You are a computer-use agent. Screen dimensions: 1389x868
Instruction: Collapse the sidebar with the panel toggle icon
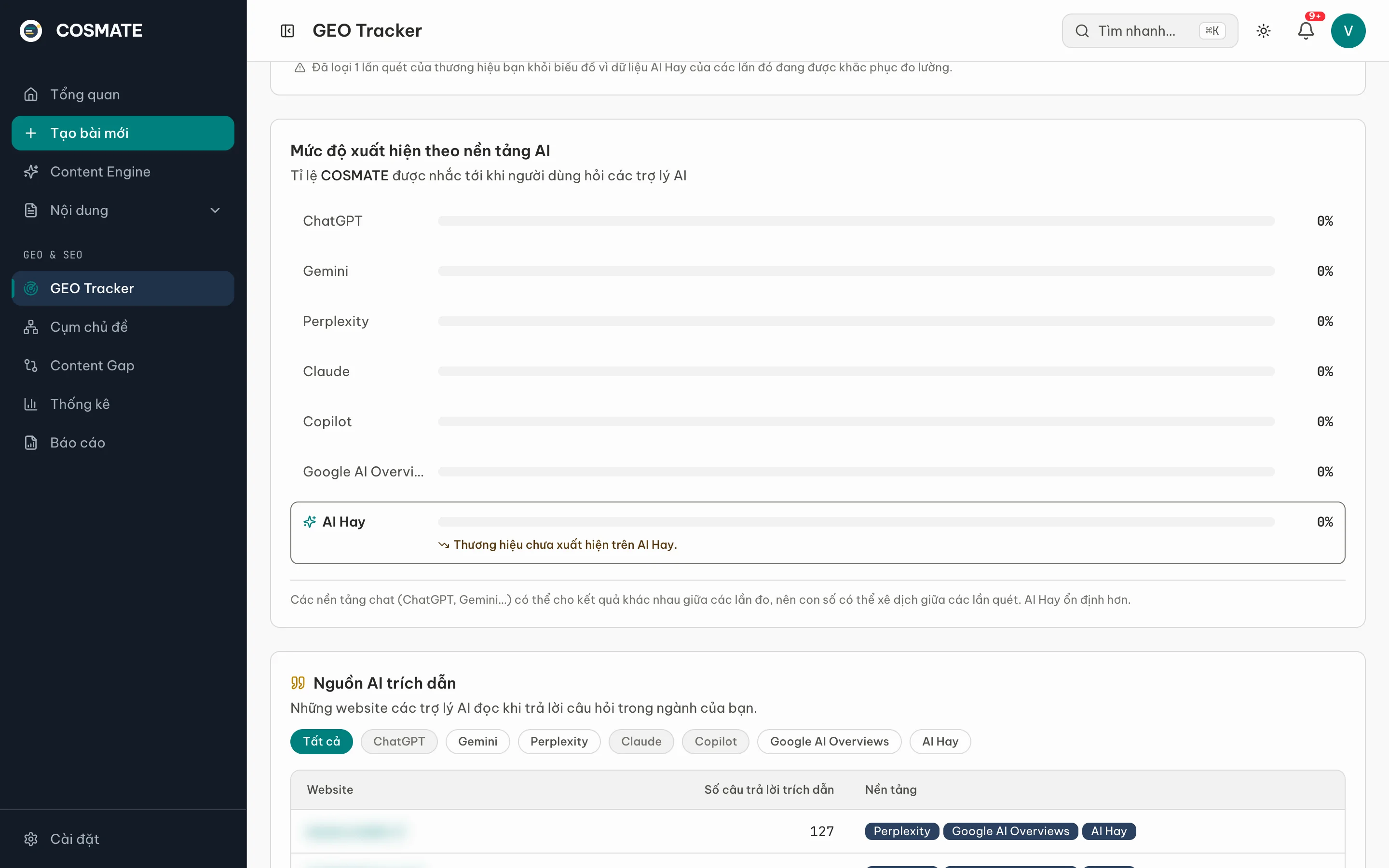coord(287,31)
